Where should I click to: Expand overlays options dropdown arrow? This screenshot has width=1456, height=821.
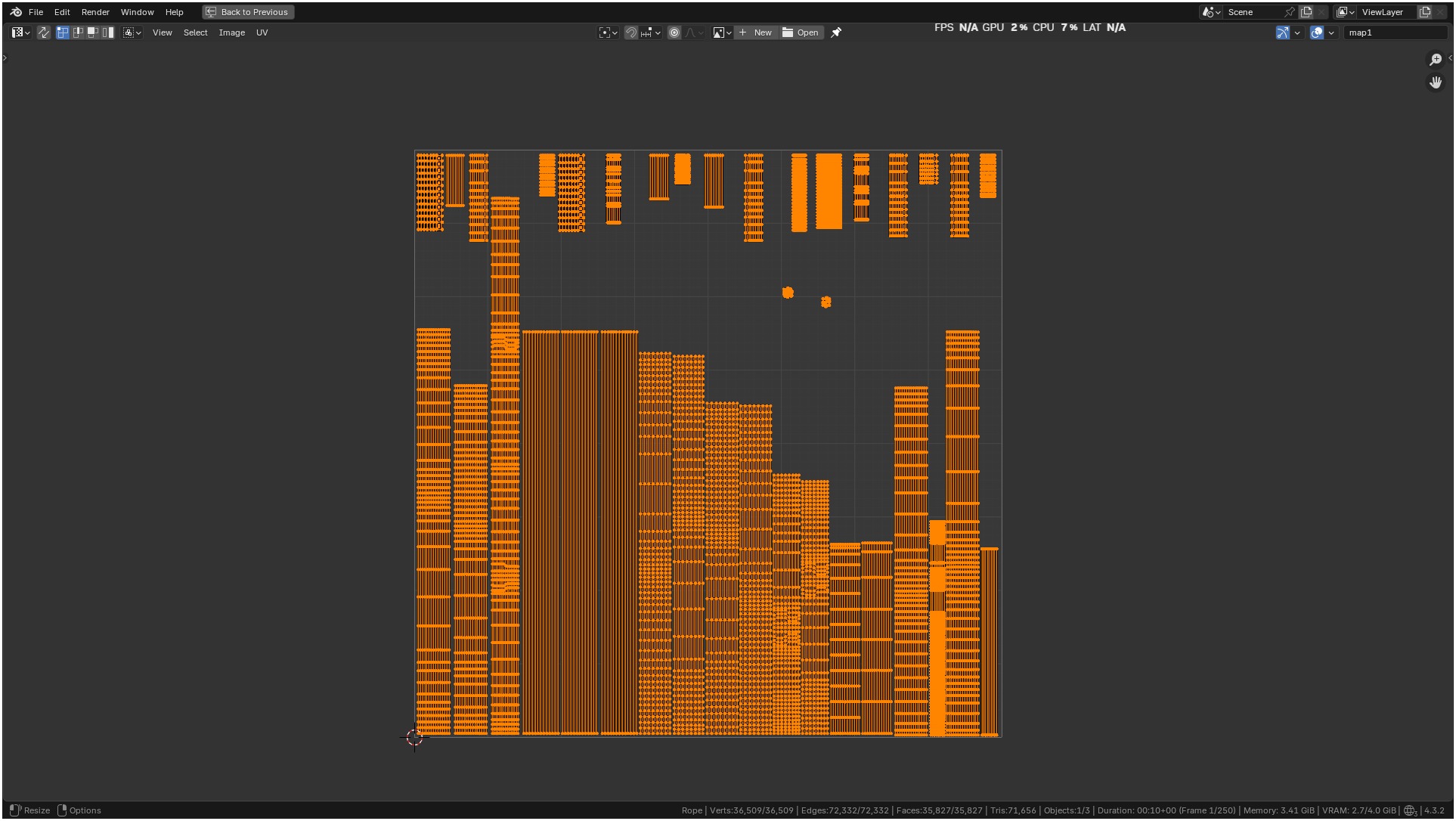tap(1331, 33)
